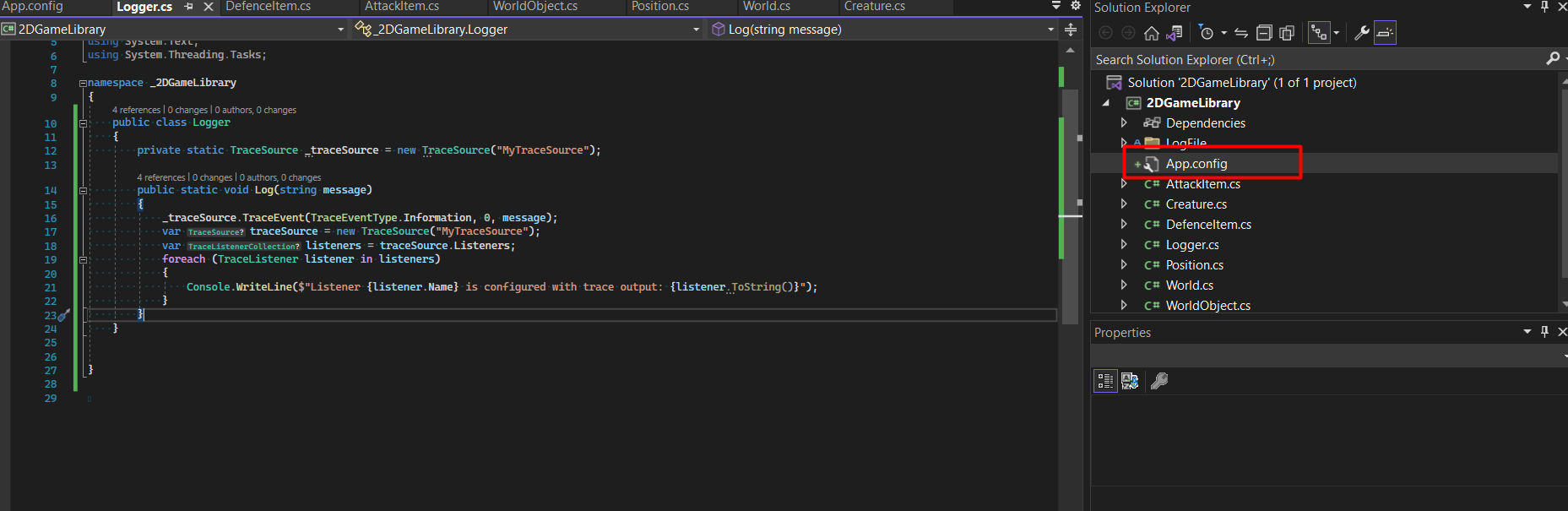Click 4 references CodeLens above Log method
Screen dimensions: 1568x511
click(161, 177)
